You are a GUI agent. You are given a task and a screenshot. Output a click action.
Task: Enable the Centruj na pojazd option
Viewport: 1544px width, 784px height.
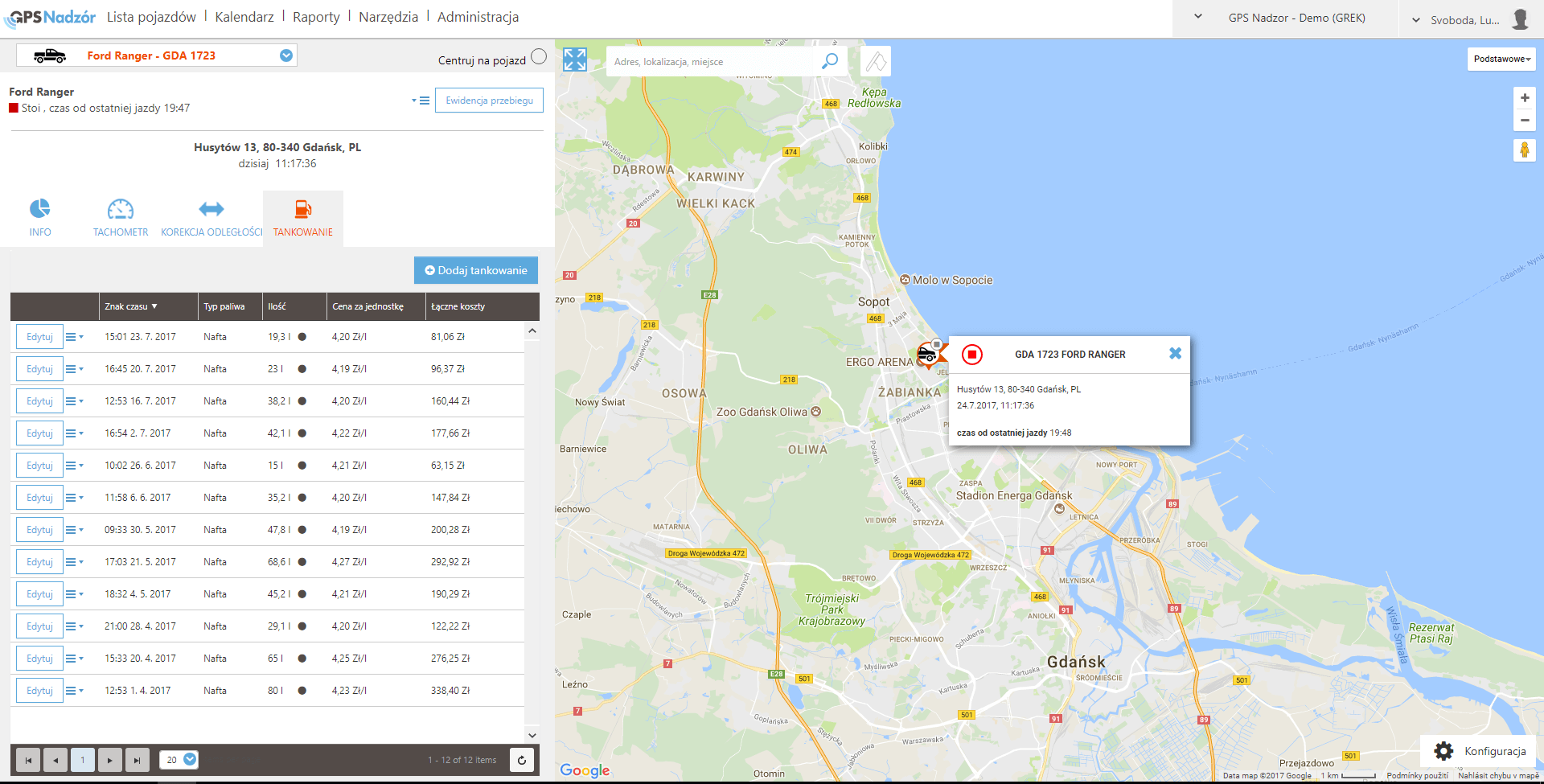pos(539,56)
